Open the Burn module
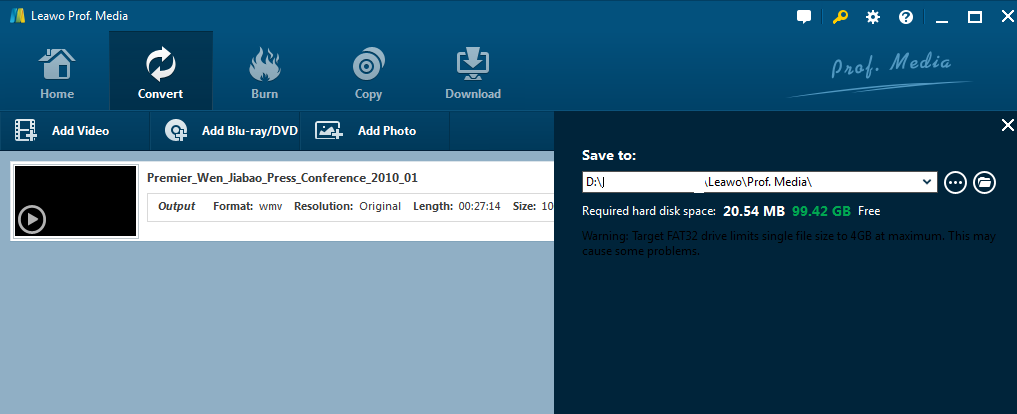 click(265, 71)
